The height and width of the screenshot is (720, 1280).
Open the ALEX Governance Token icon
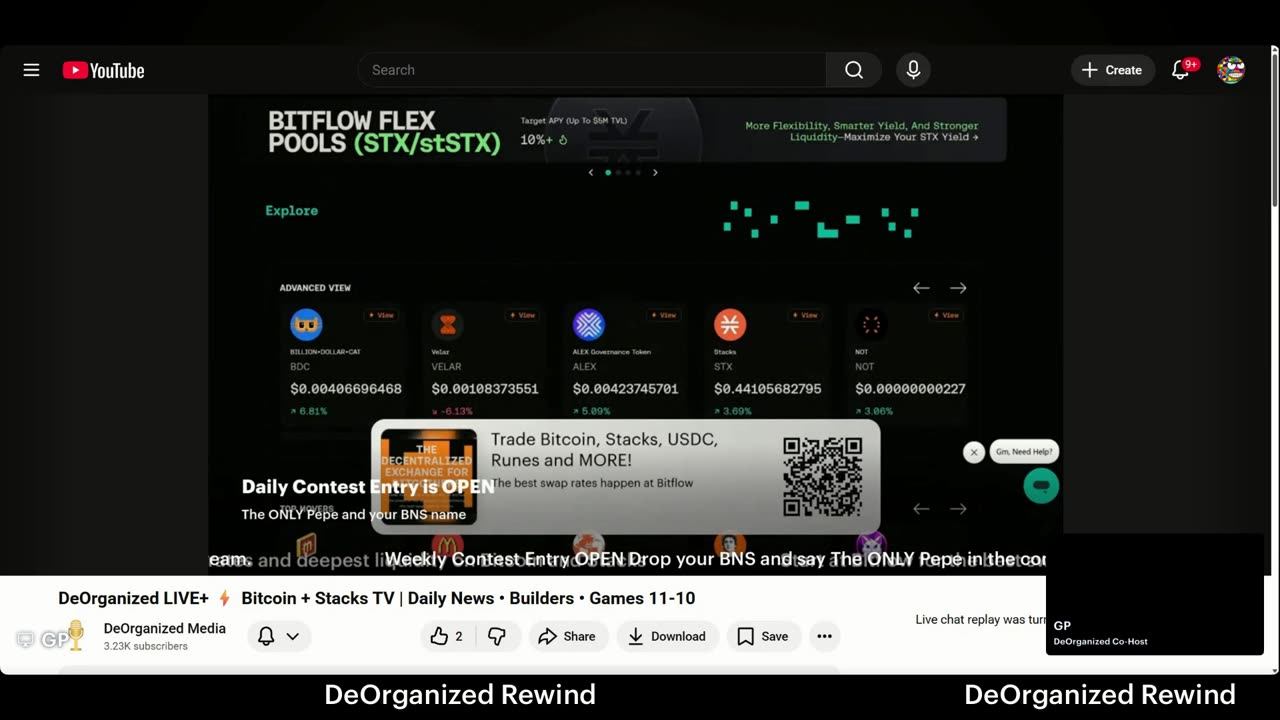589,324
